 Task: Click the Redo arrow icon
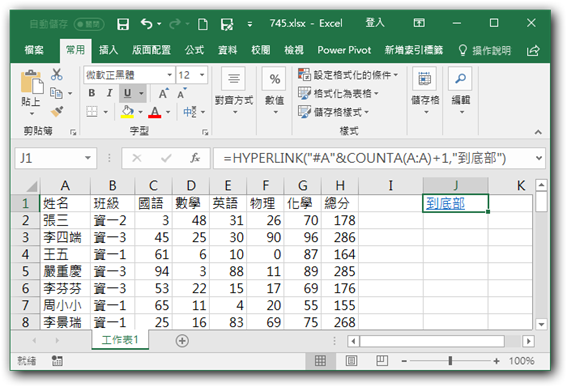point(175,24)
